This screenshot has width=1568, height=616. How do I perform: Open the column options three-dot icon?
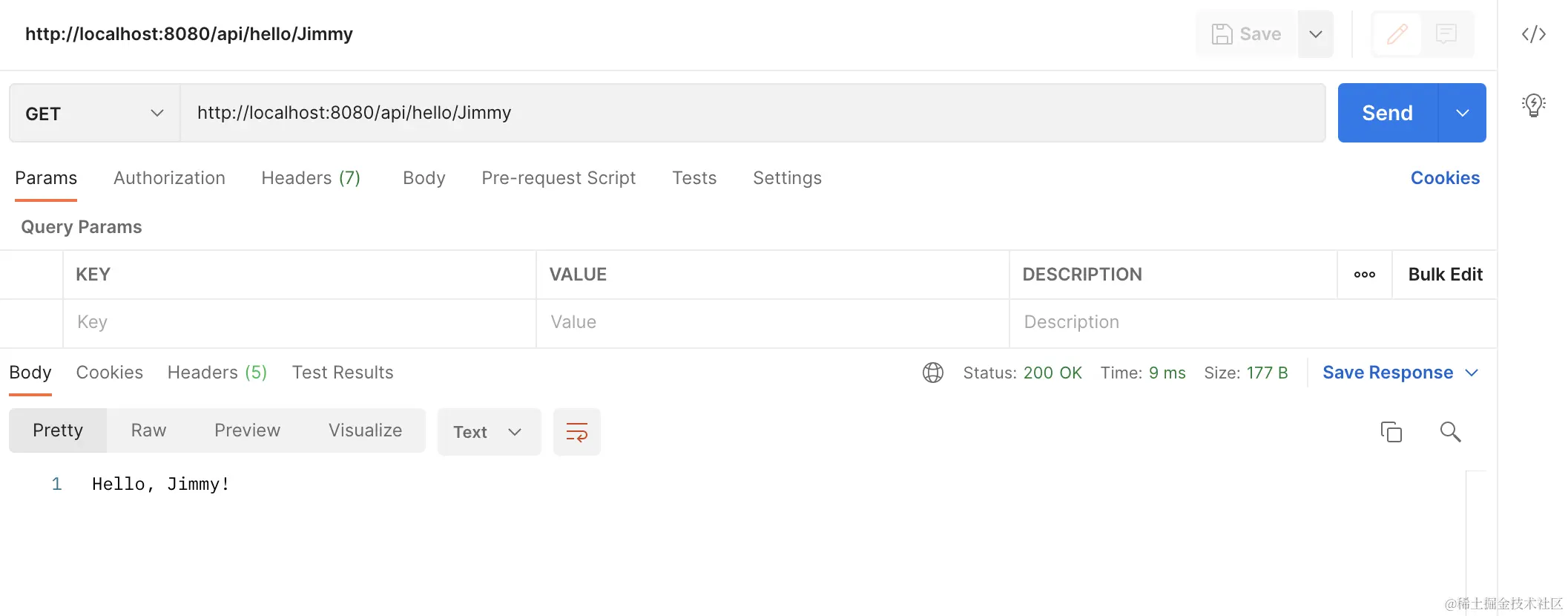tap(1364, 275)
